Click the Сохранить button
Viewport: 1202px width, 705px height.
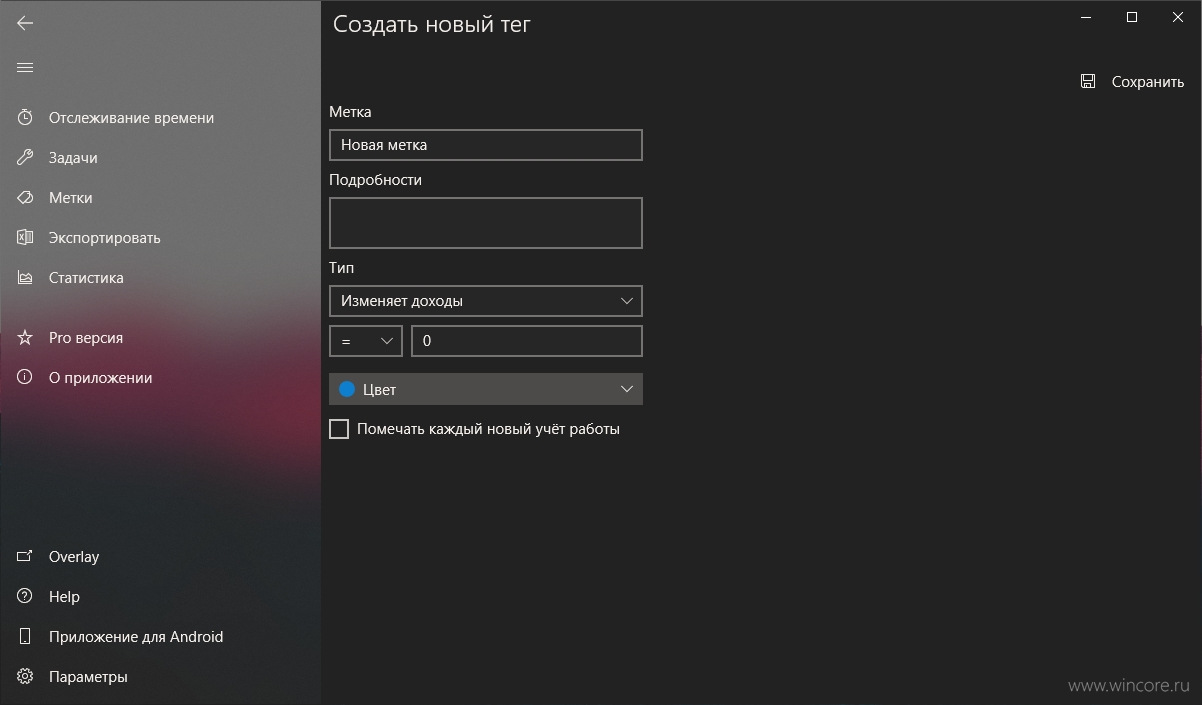[1132, 82]
